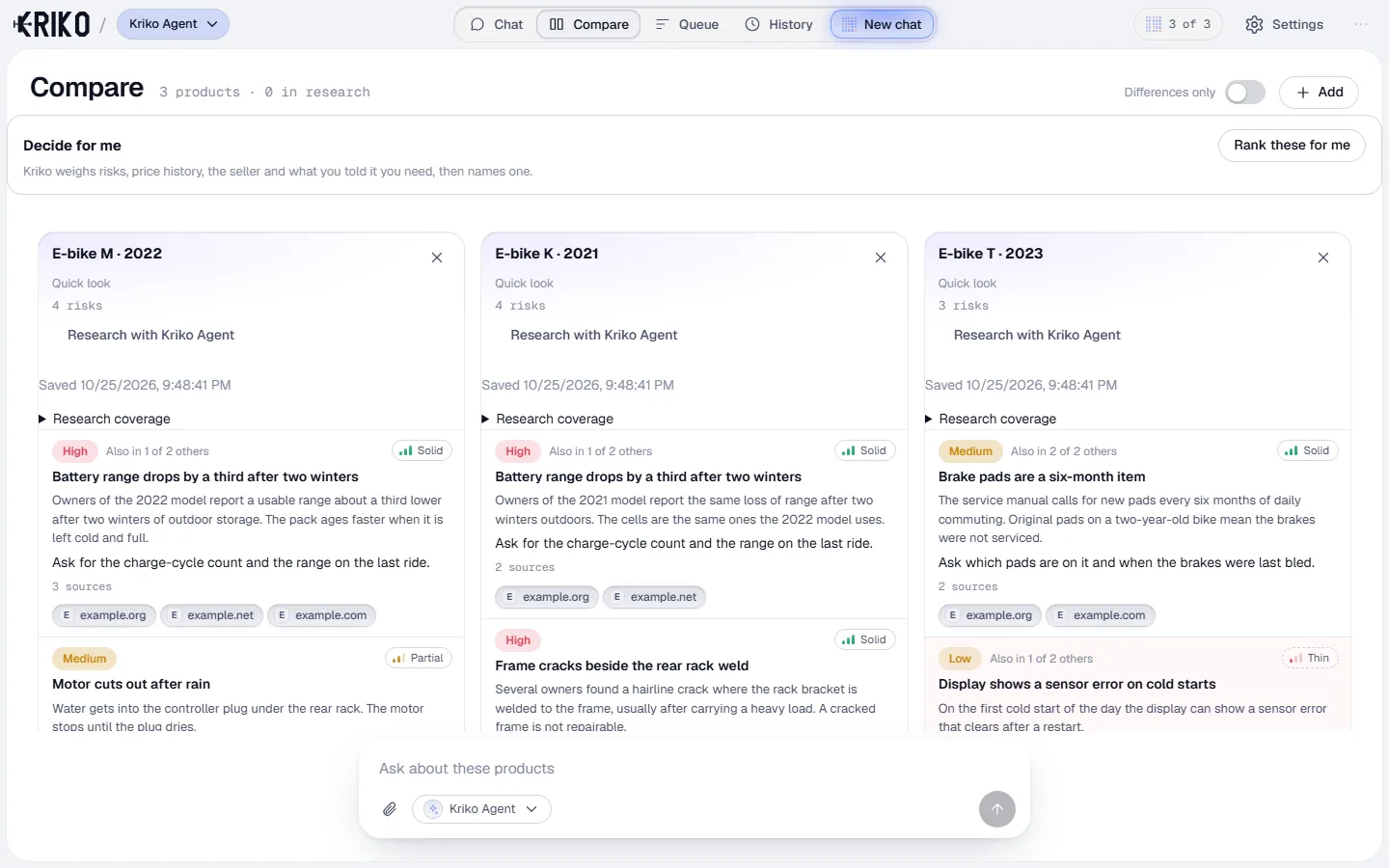
Task: Click the Kriko logo in the header
Action: (x=53, y=24)
